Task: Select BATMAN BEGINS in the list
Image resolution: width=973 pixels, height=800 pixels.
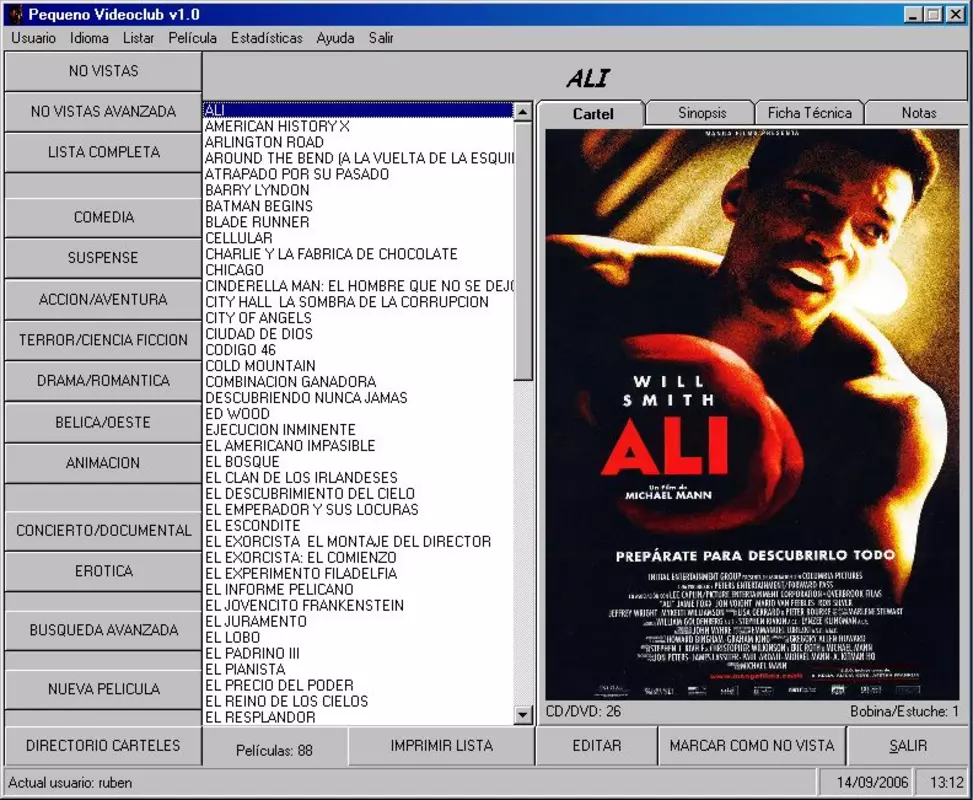Action: 358,206
